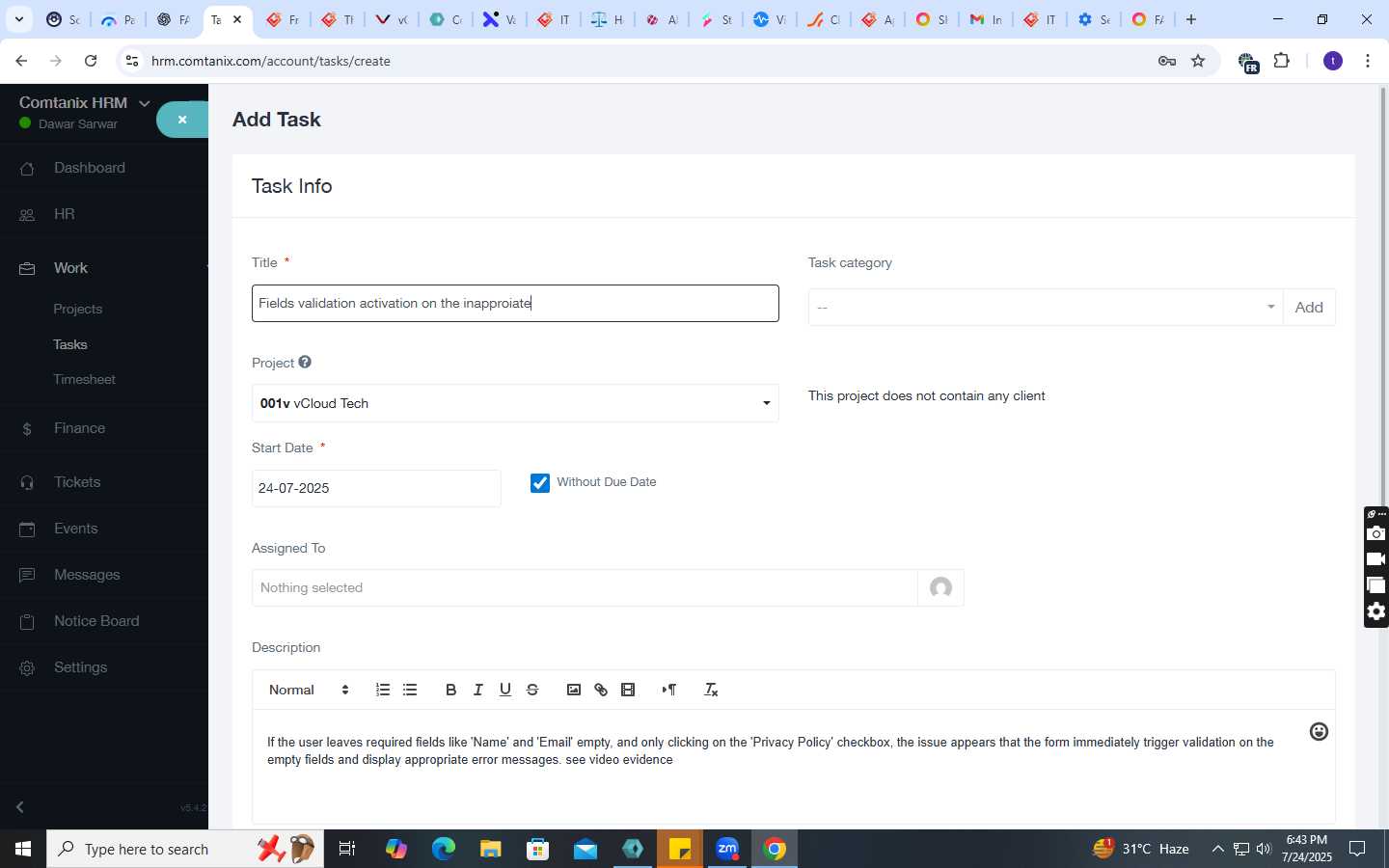Image resolution: width=1389 pixels, height=868 pixels.
Task: Insert image into description editor
Action: pyautogui.click(x=574, y=690)
